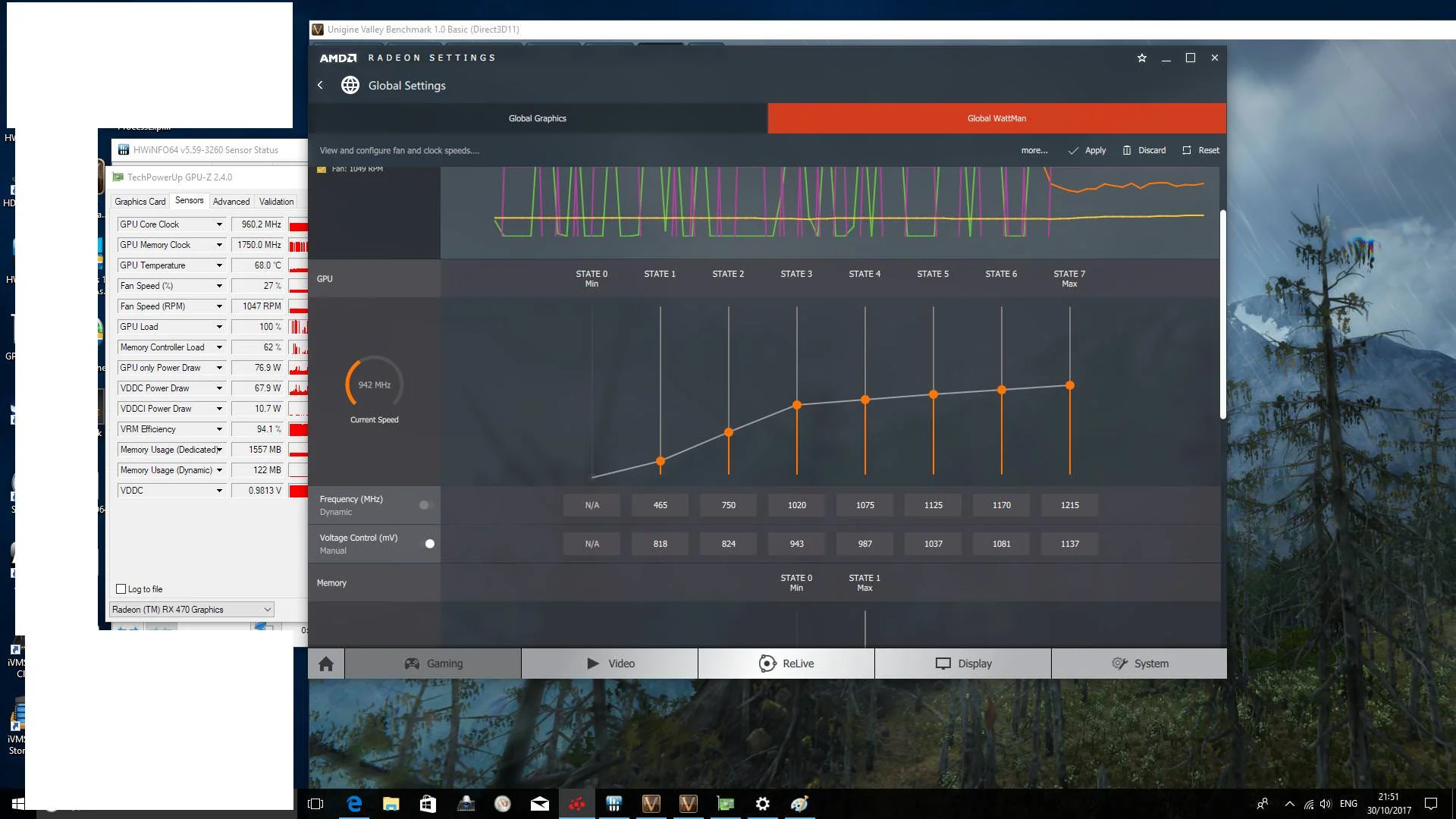
Task: Toggle Frequency (MHz) Dynamic switch
Action: (426, 505)
